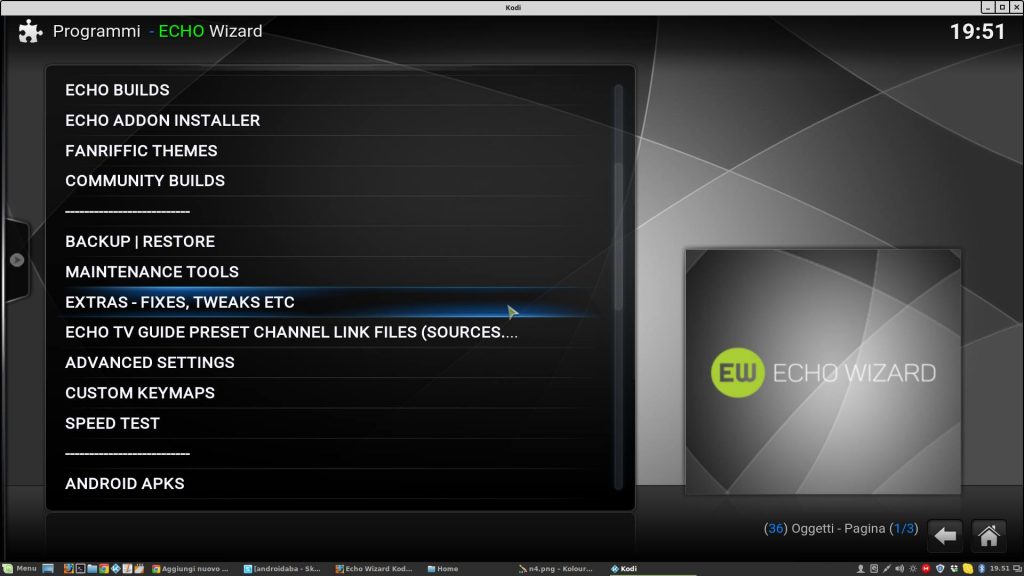Click the blue shield tray icon
Viewport: 1024px width, 576px height.
[940, 569]
